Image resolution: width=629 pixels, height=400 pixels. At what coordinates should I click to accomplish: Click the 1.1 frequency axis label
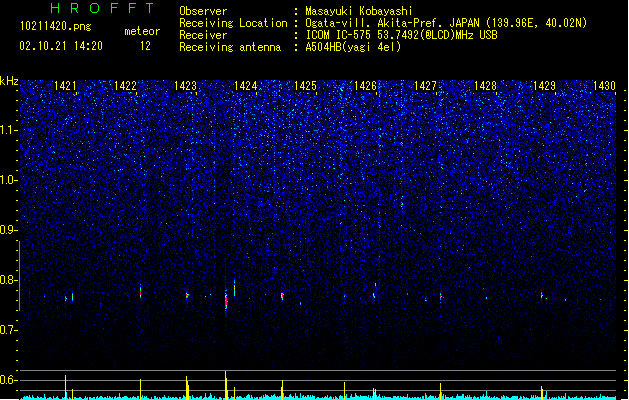[x=8, y=130]
